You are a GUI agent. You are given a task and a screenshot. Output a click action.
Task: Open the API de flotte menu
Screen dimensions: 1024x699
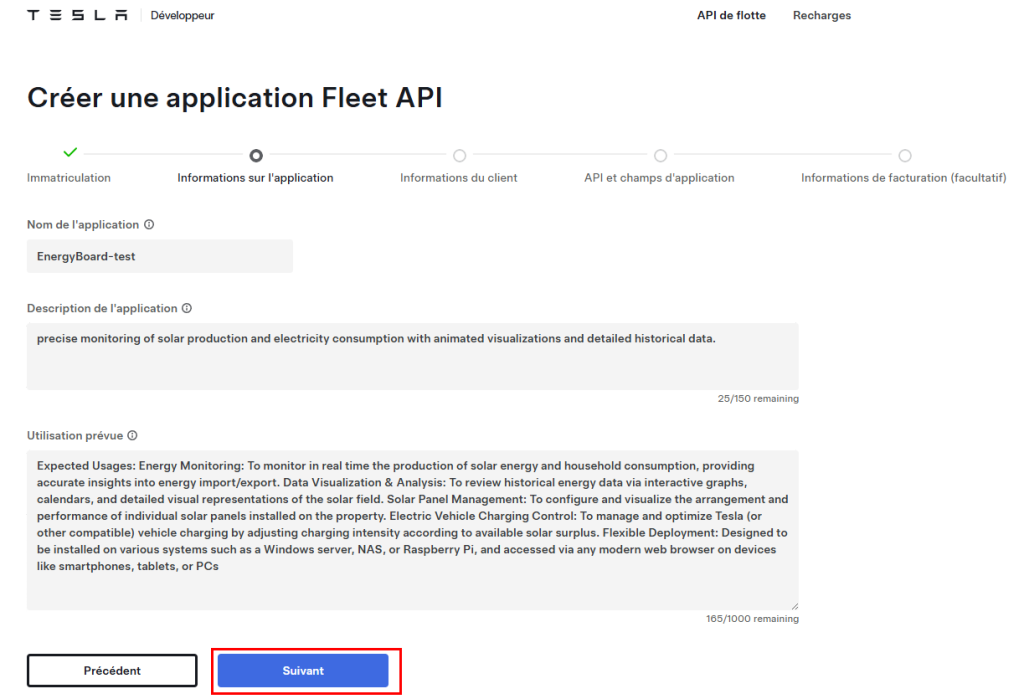click(731, 15)
